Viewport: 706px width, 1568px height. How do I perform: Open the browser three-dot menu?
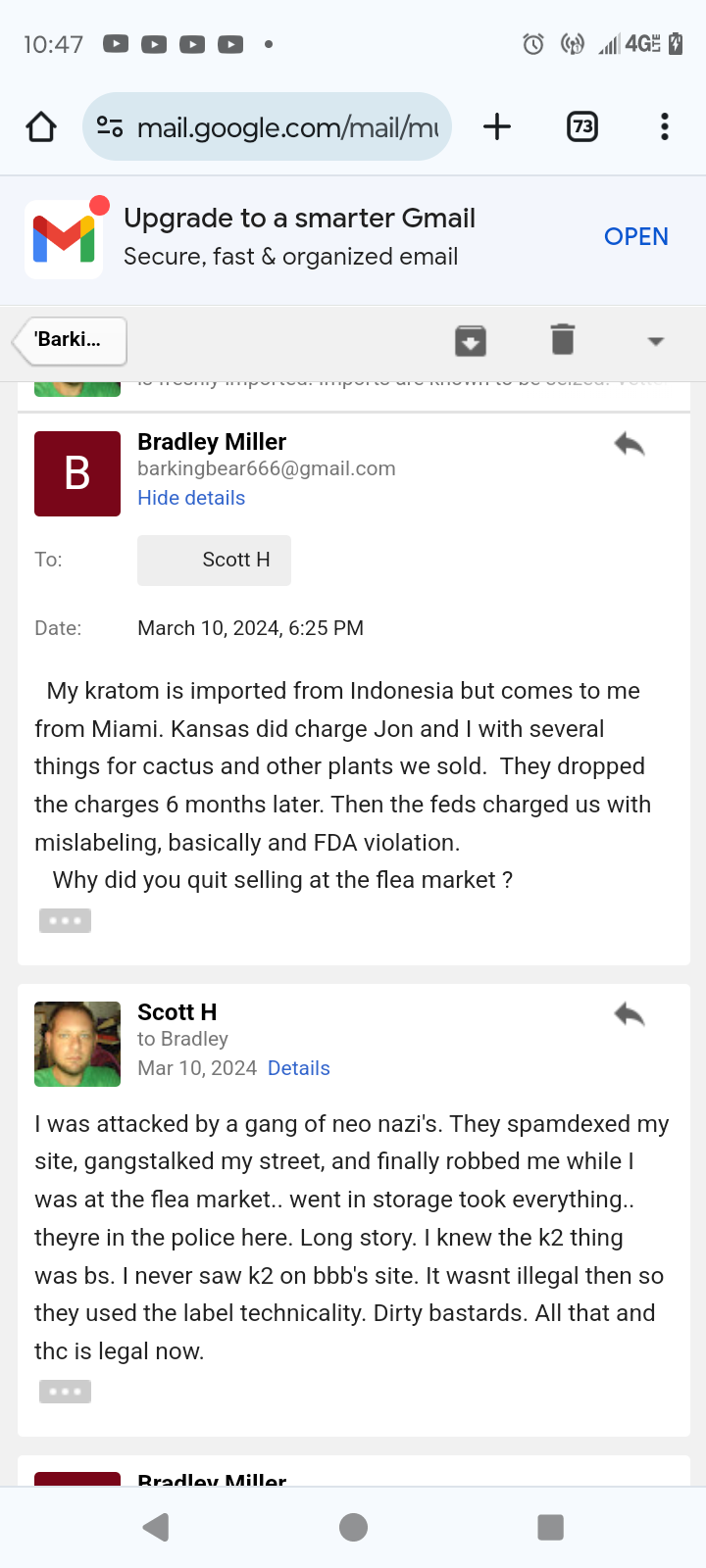point(665,126)
